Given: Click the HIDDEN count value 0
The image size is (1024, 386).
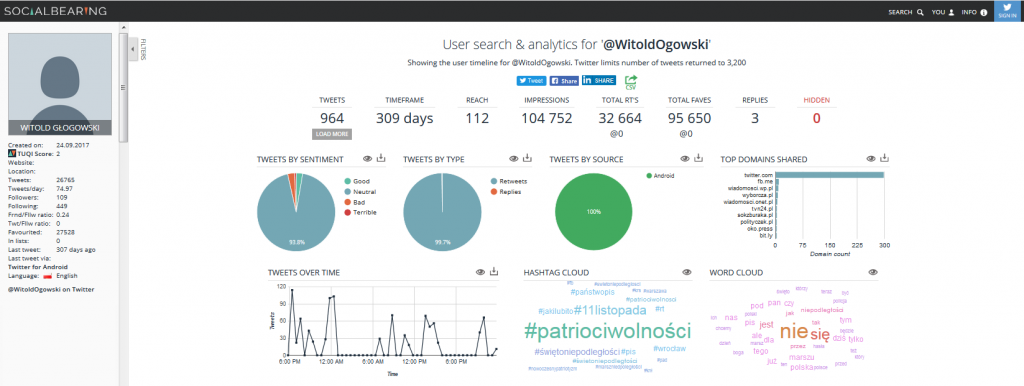Looking at the screenshot, I should [x=816, y=118].
